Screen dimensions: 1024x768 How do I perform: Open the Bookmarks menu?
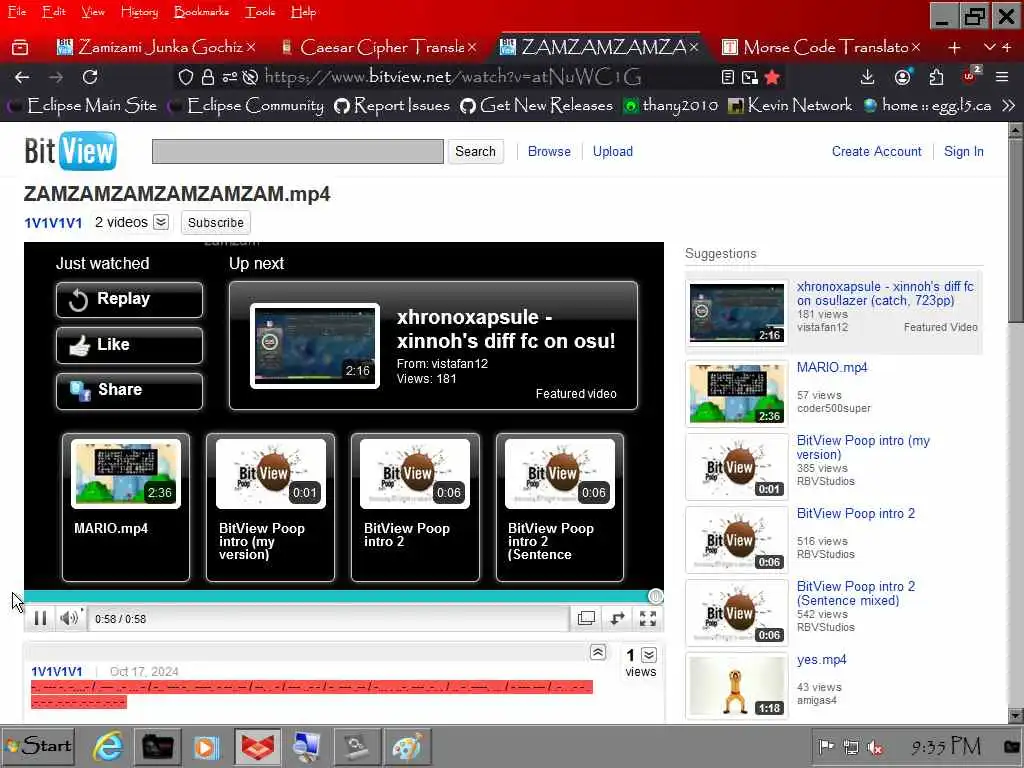tap(201, 12)
